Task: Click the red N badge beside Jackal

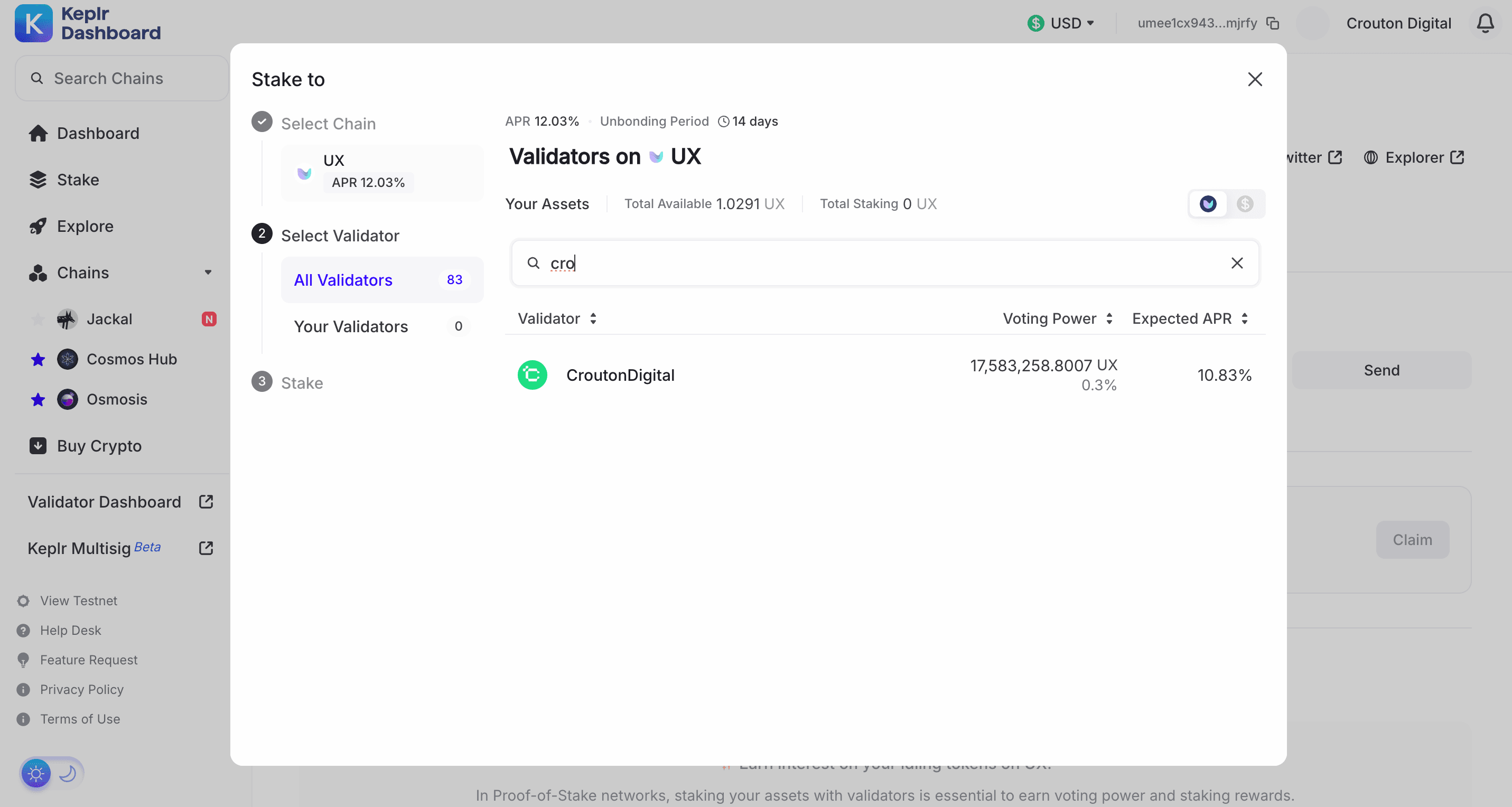Action: (209, 318)
